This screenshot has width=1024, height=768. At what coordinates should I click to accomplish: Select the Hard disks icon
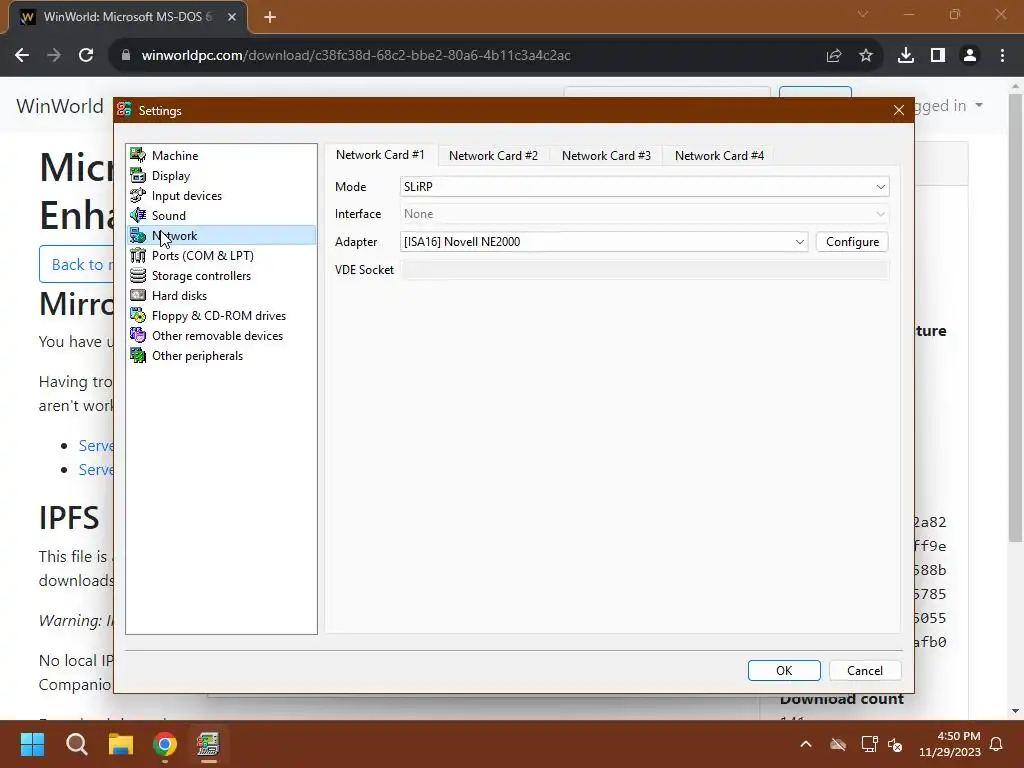pyautogui.click(x=138, y=295)
